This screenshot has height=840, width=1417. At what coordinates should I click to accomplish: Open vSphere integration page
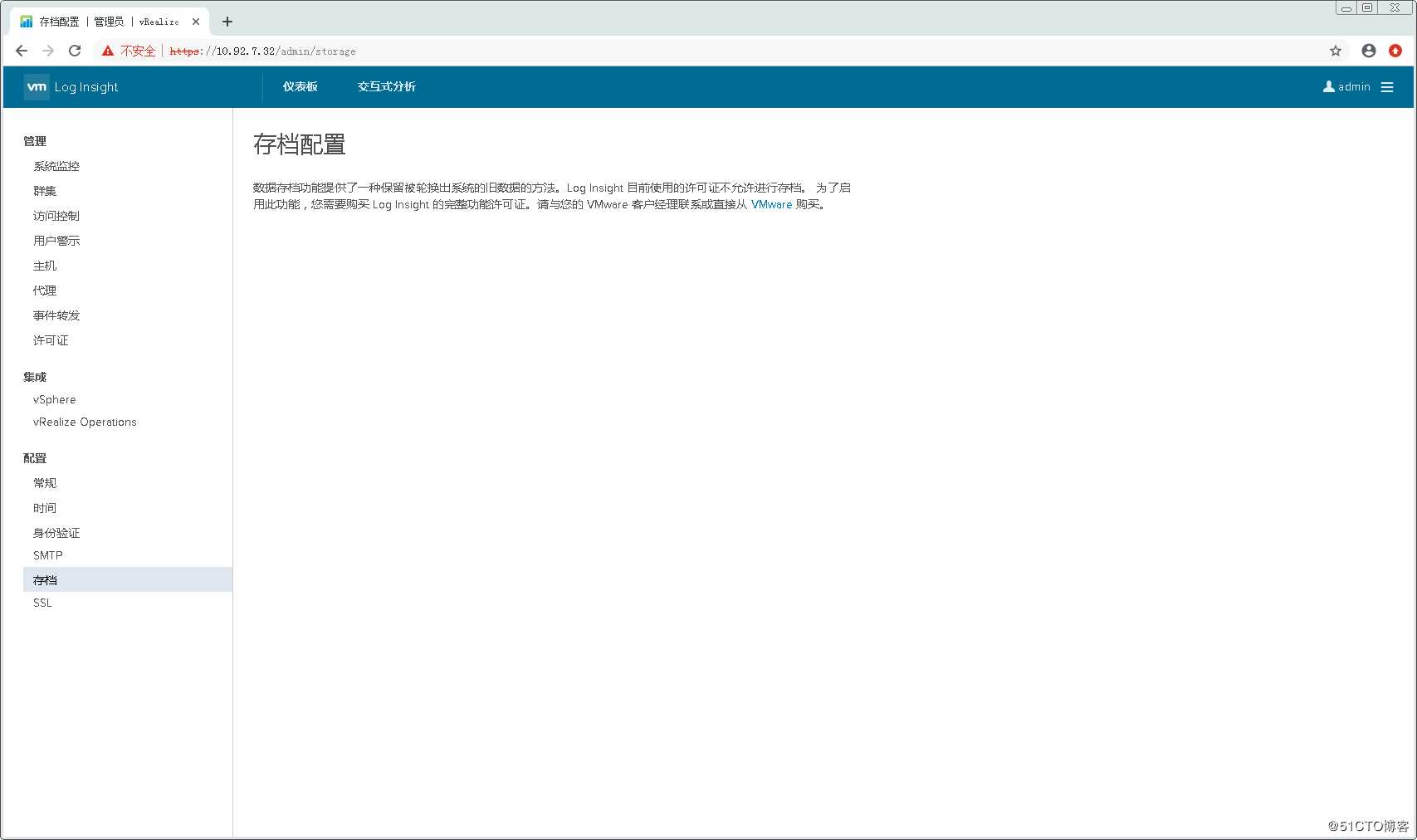point(55,399)
